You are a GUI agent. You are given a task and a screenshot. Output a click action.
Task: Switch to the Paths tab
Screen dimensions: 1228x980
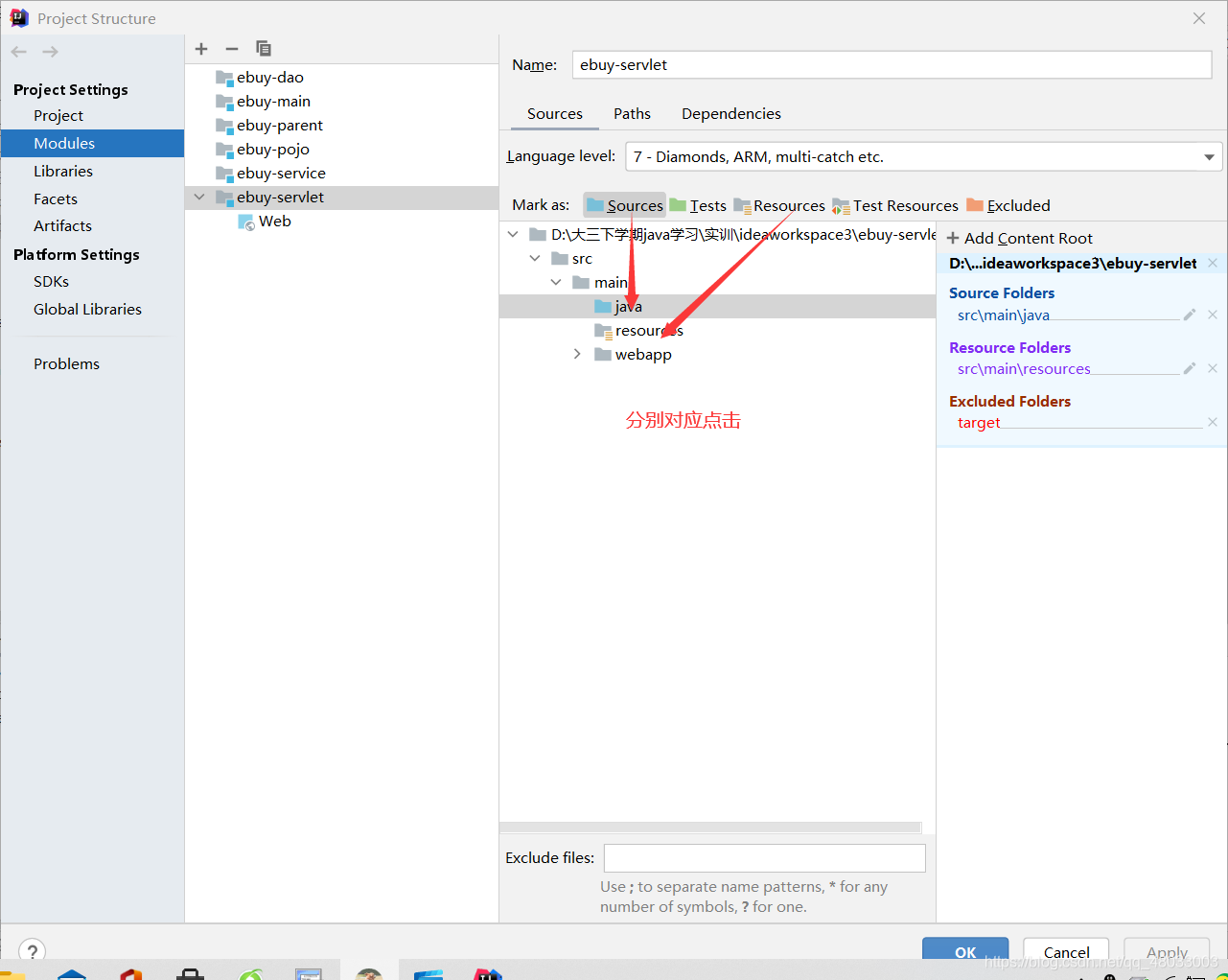click(632, 113)
